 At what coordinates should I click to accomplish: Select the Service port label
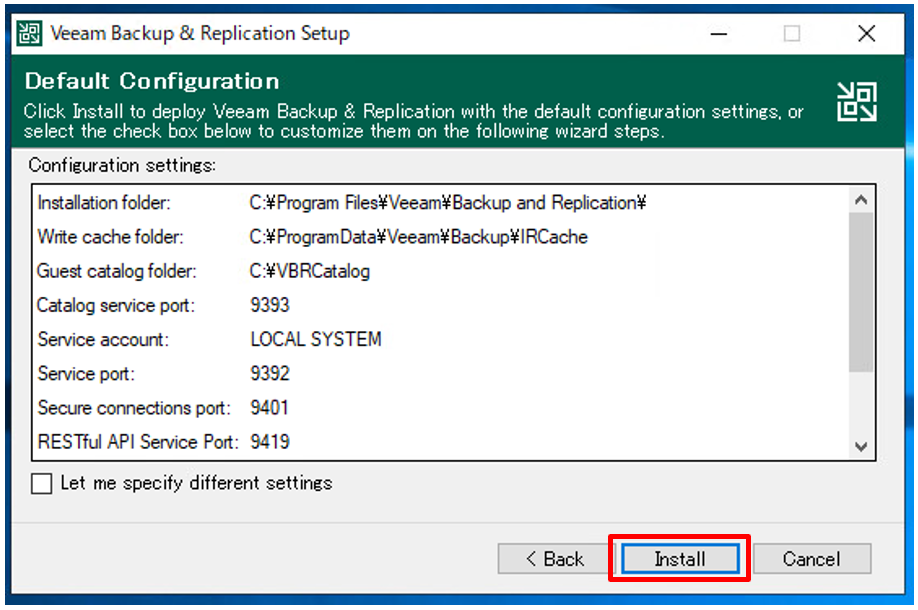(86, 374)
